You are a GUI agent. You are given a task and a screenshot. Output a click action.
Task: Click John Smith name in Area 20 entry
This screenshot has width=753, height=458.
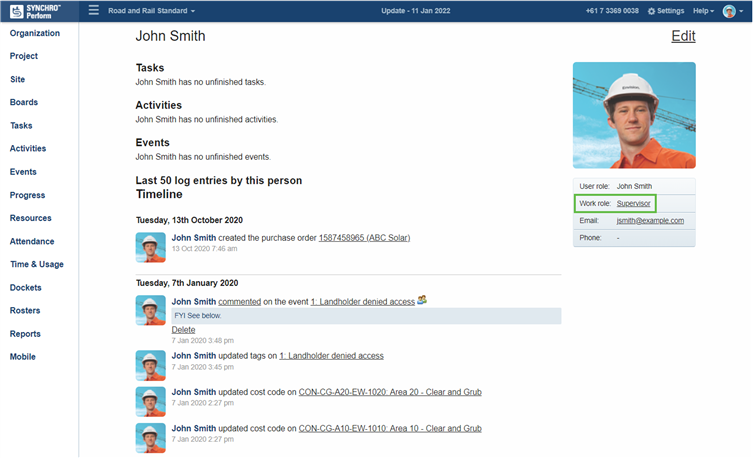tap(194, 392)
